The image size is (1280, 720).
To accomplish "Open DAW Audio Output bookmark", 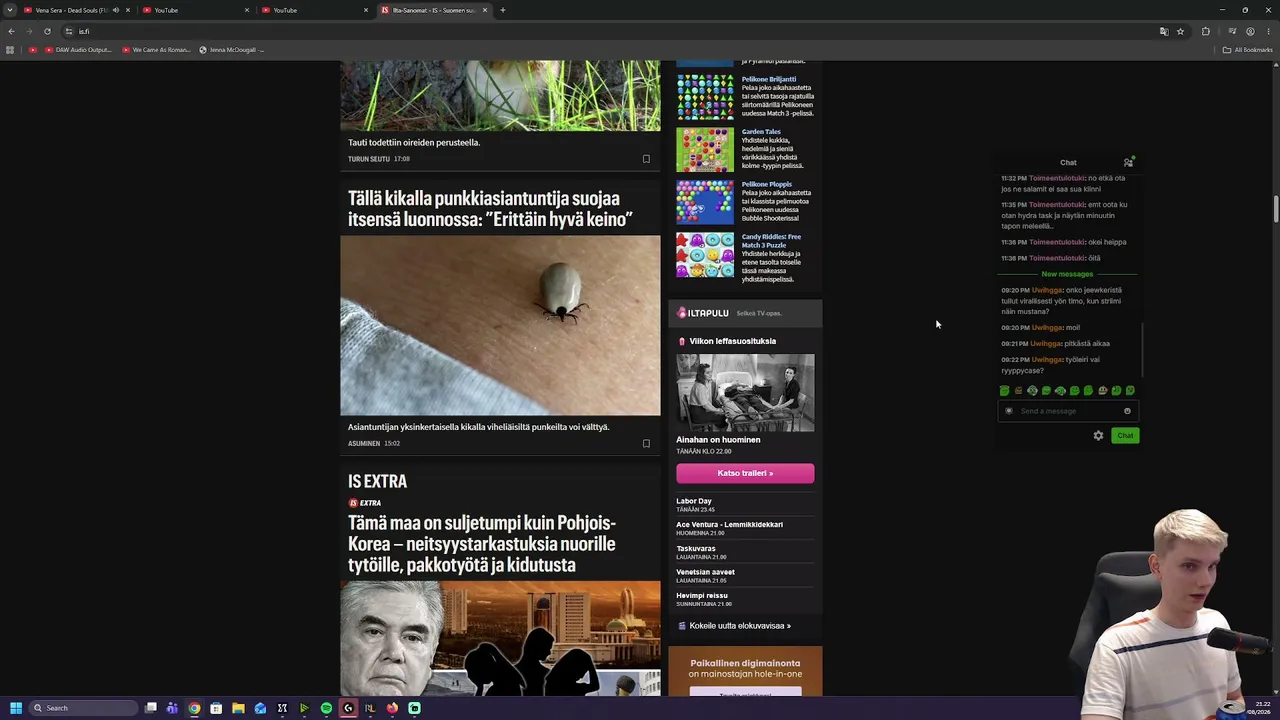I will [78, 50].
